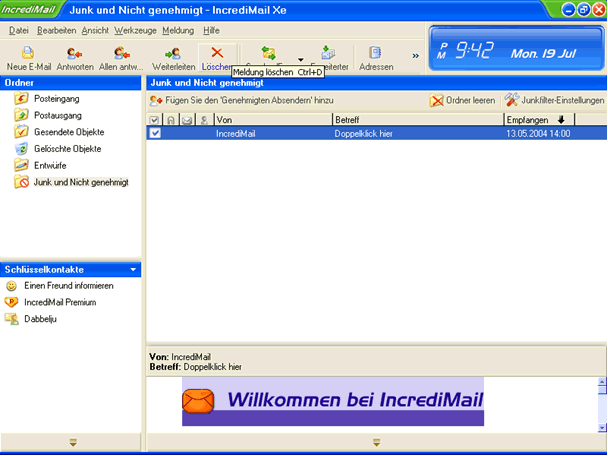The image size is (608, 456).
Task: Open the Datei menu
Action: pyautogui.click(x=19, y=30)
